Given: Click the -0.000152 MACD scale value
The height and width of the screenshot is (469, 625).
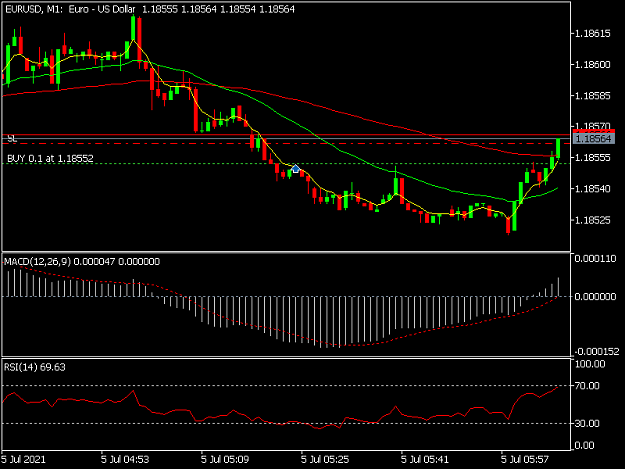Looking at the screenshot, I should (x=597, y=351).
